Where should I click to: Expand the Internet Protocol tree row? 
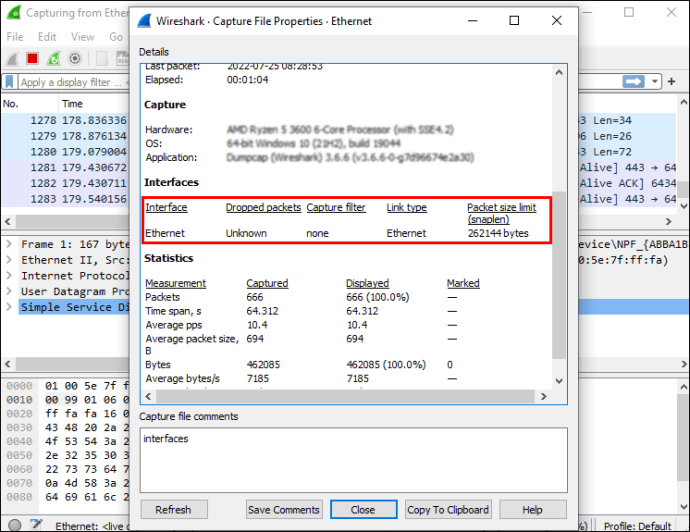[x=9, y=276]
